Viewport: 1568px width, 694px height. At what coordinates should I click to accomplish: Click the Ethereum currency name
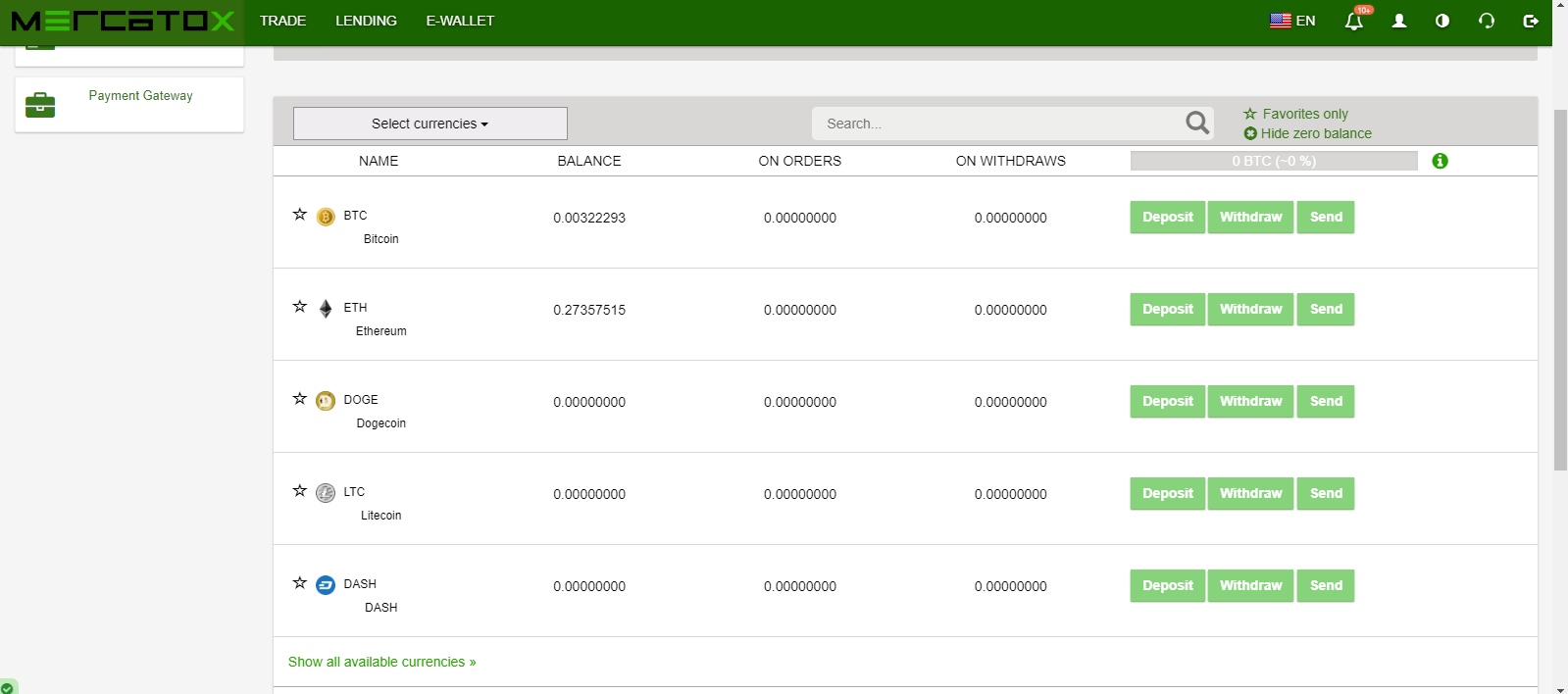[380, 331]
